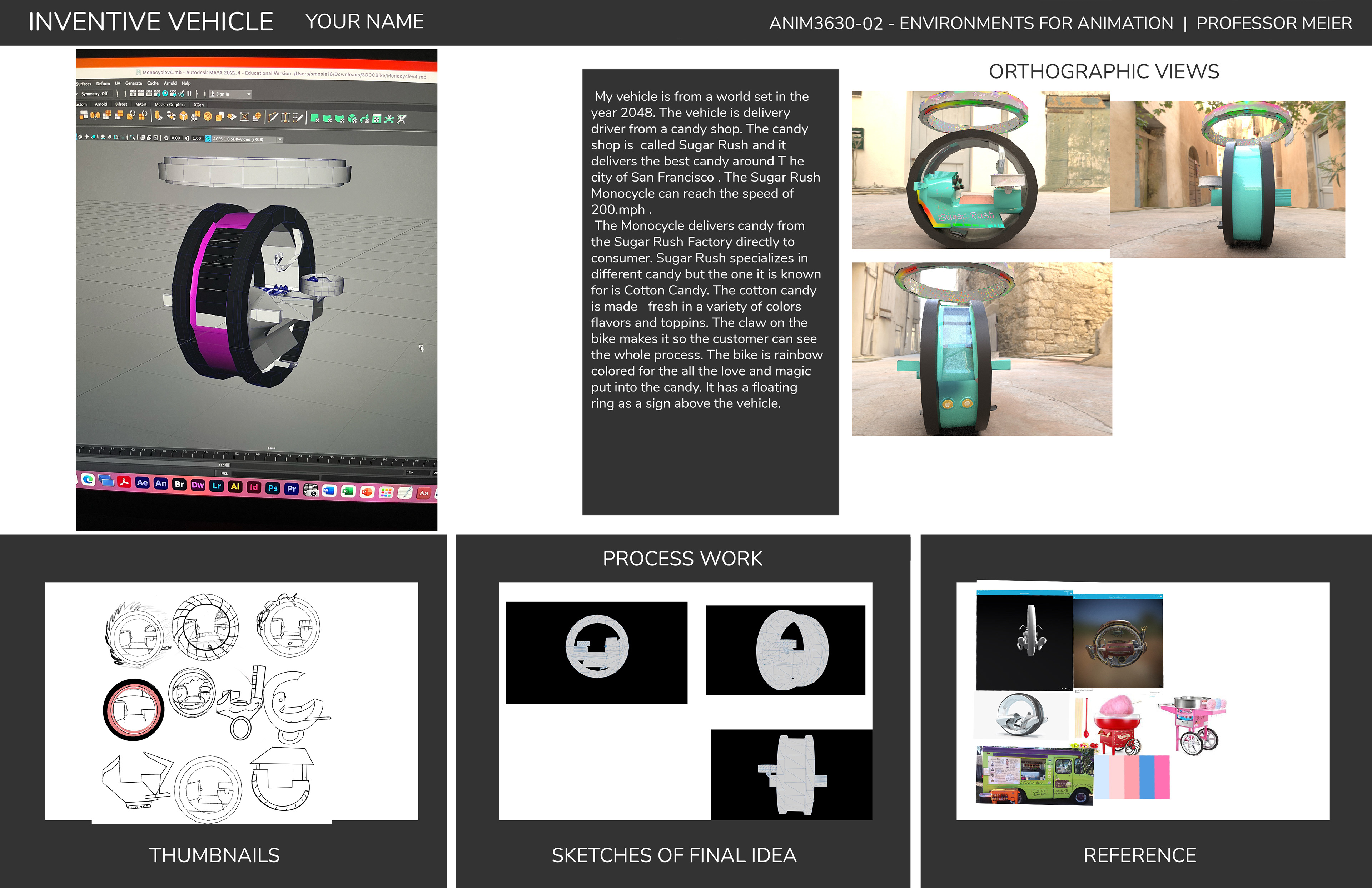
Task: Open the Arnold menu in menu bar
Action: 170,84
